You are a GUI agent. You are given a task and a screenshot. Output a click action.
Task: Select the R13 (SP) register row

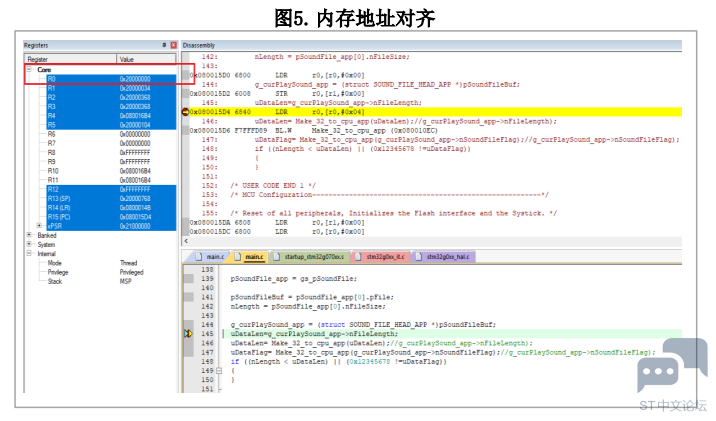point(111,198)
